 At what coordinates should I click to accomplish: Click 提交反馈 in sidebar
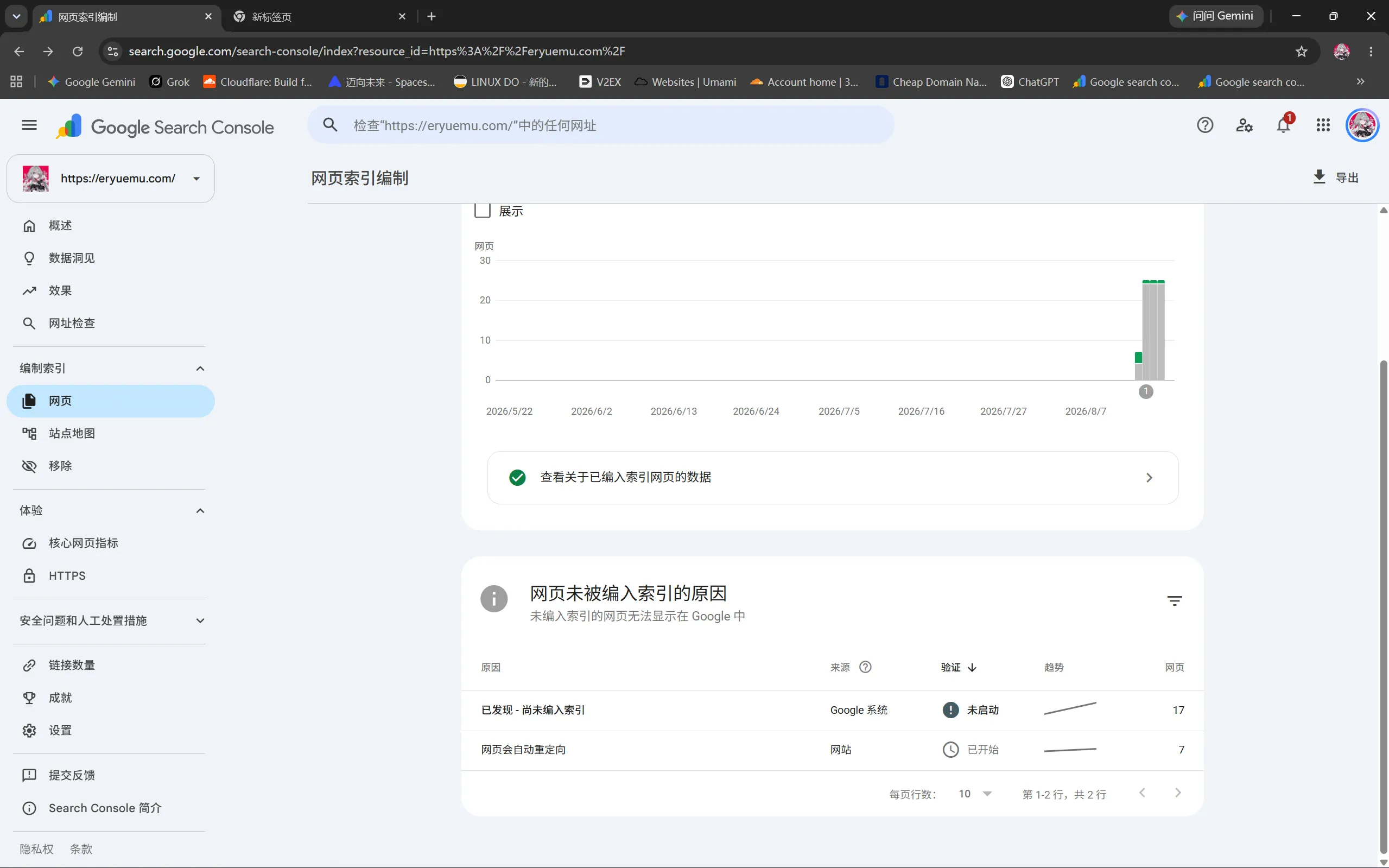coord(111,775)
